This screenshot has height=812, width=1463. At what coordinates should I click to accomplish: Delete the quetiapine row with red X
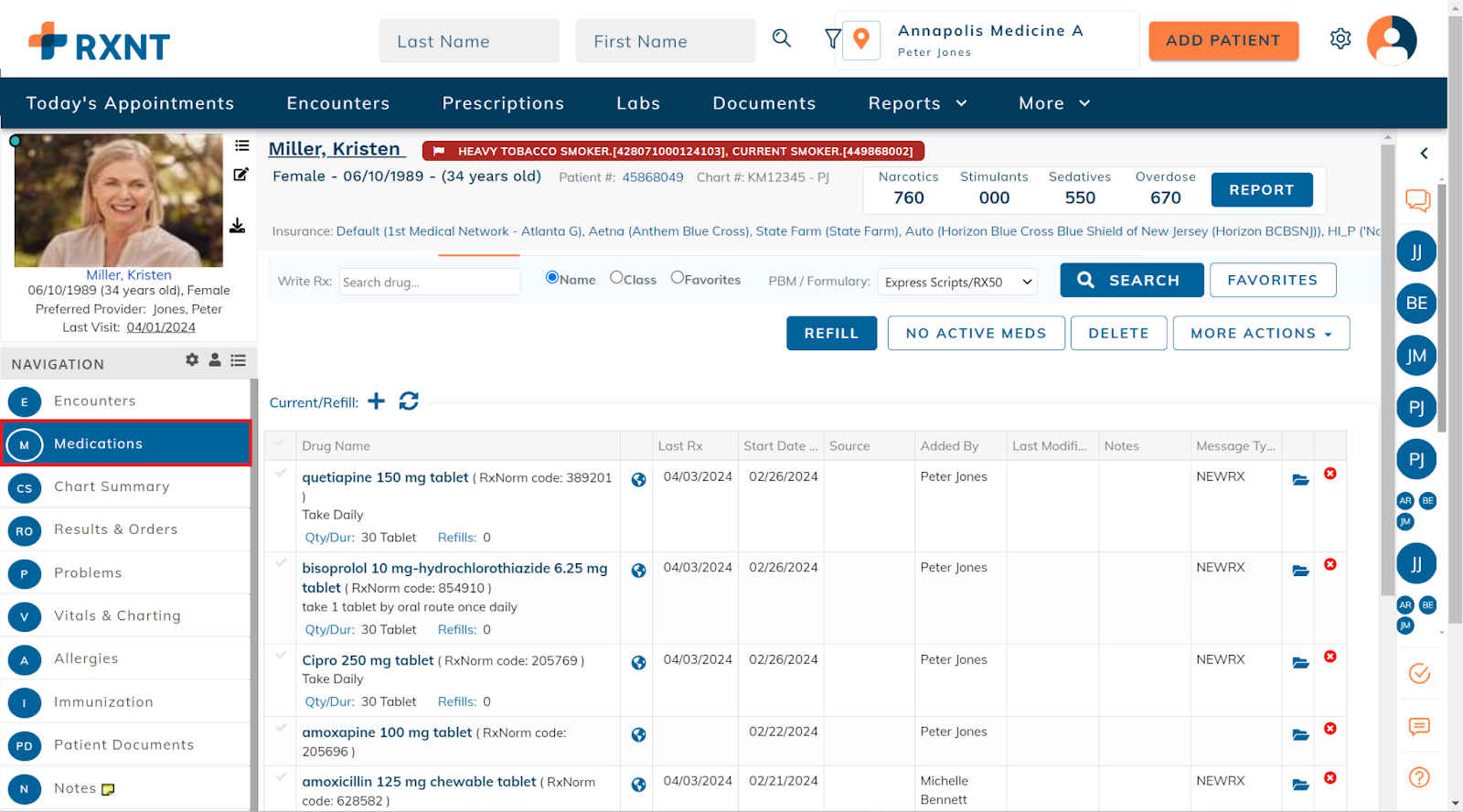coord(1330,474)
